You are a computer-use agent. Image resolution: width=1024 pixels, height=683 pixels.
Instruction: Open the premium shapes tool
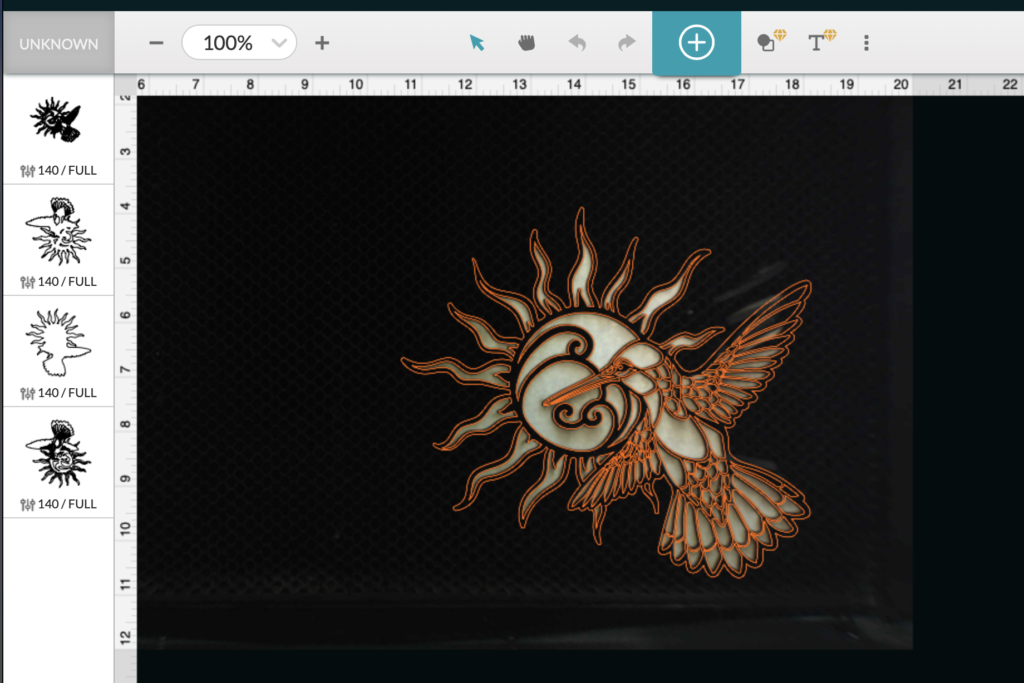[x=771, y=41]
